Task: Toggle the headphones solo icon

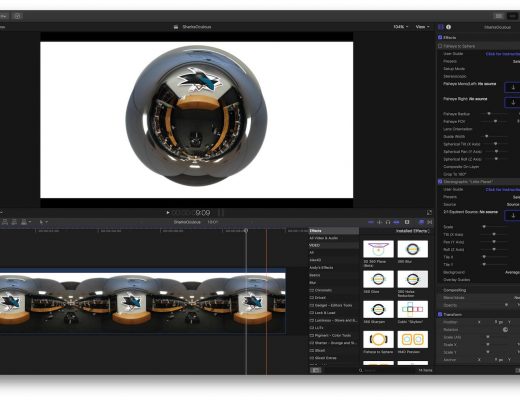Action: pos(388,222)
